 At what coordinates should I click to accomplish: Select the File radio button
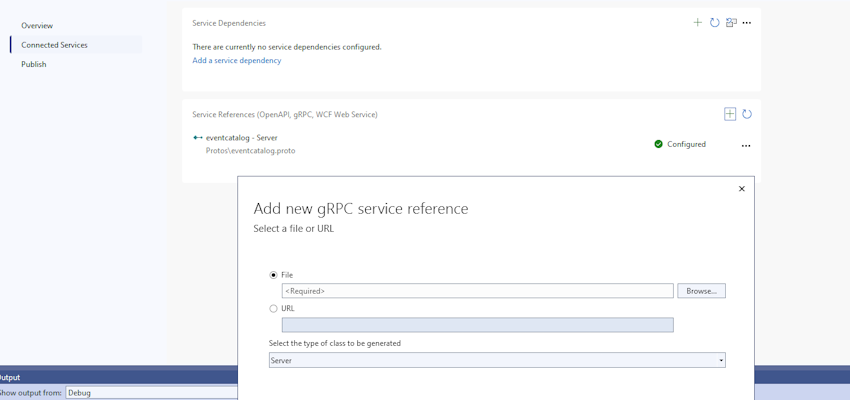[273, 275]
